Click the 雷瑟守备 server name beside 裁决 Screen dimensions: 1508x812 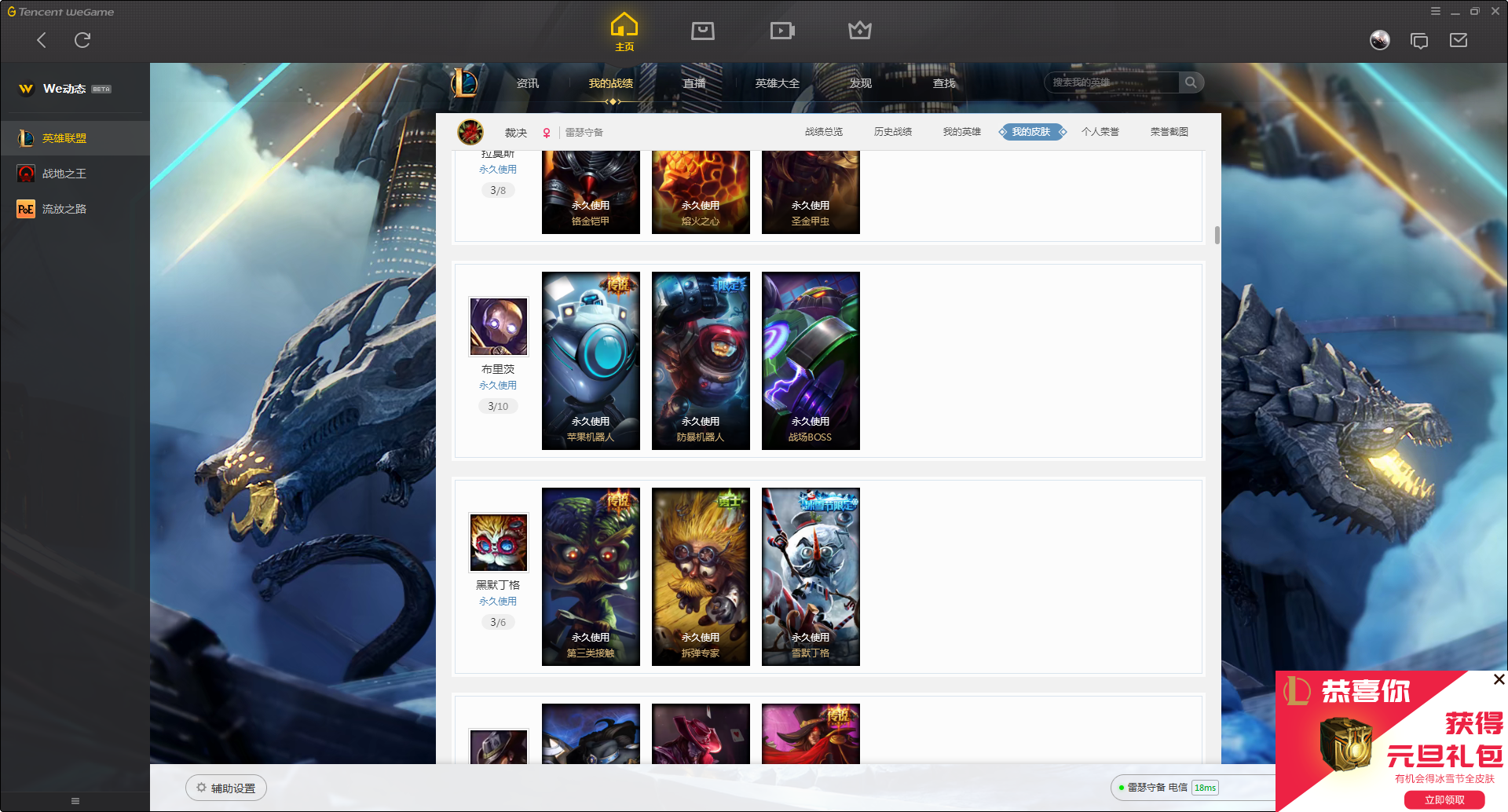click(584, 133)
